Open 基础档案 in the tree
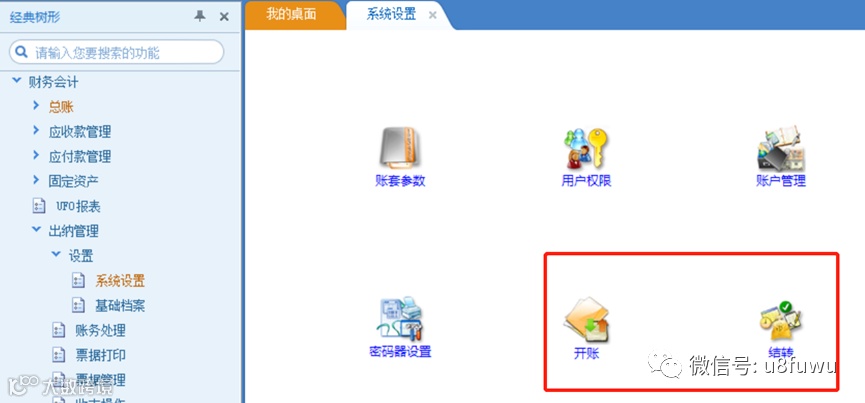Screen dimensions: 865x403 click(x=120, y=305)
